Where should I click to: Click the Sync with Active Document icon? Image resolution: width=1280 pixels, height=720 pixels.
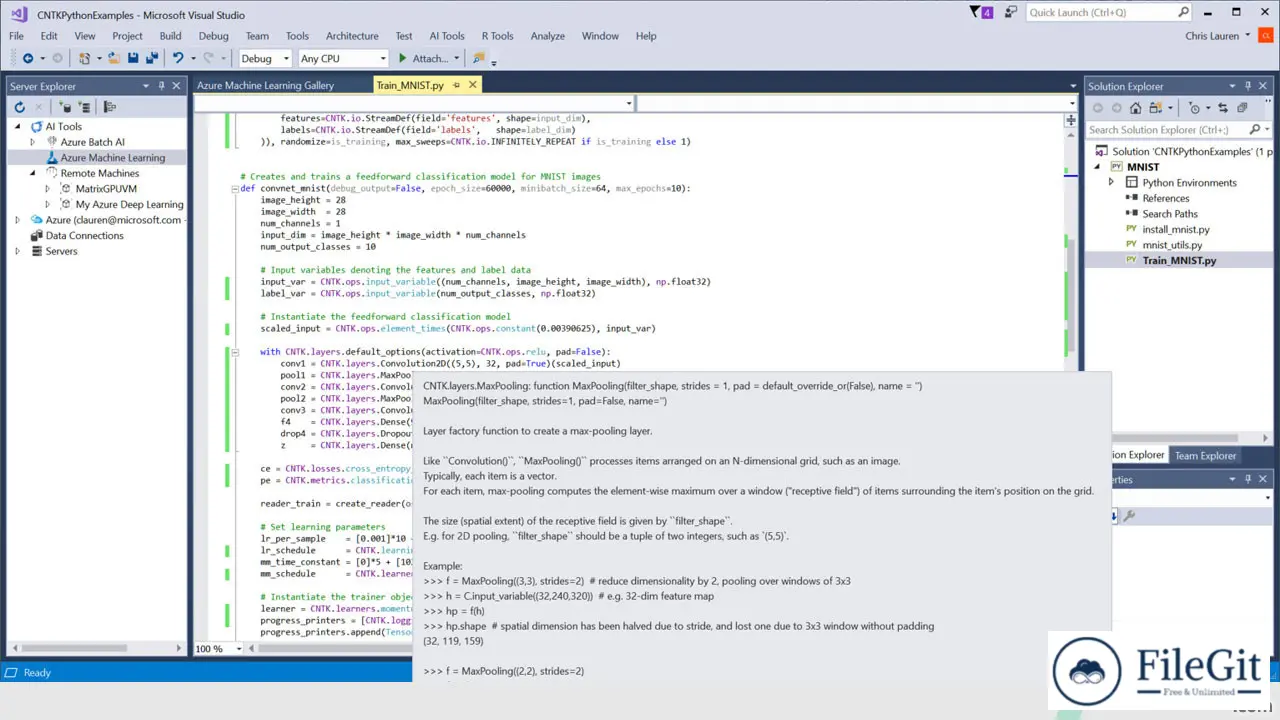point(1224,108)
